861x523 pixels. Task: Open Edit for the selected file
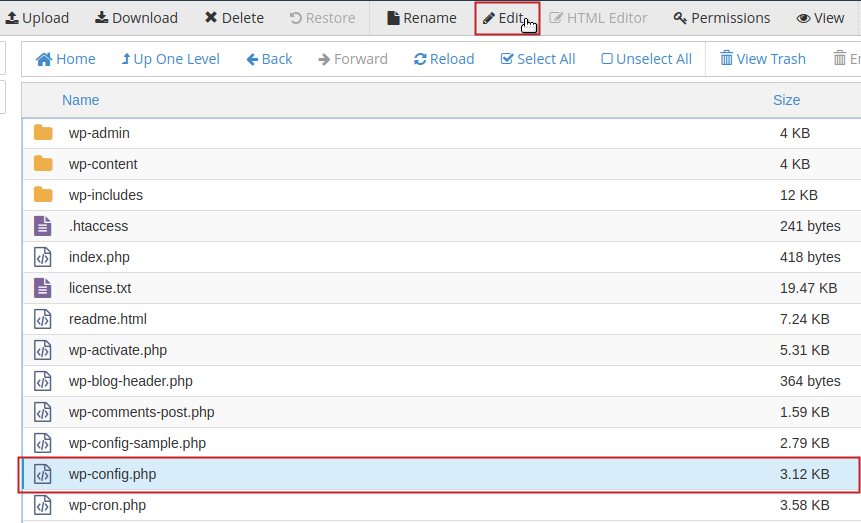pos(506,18)
